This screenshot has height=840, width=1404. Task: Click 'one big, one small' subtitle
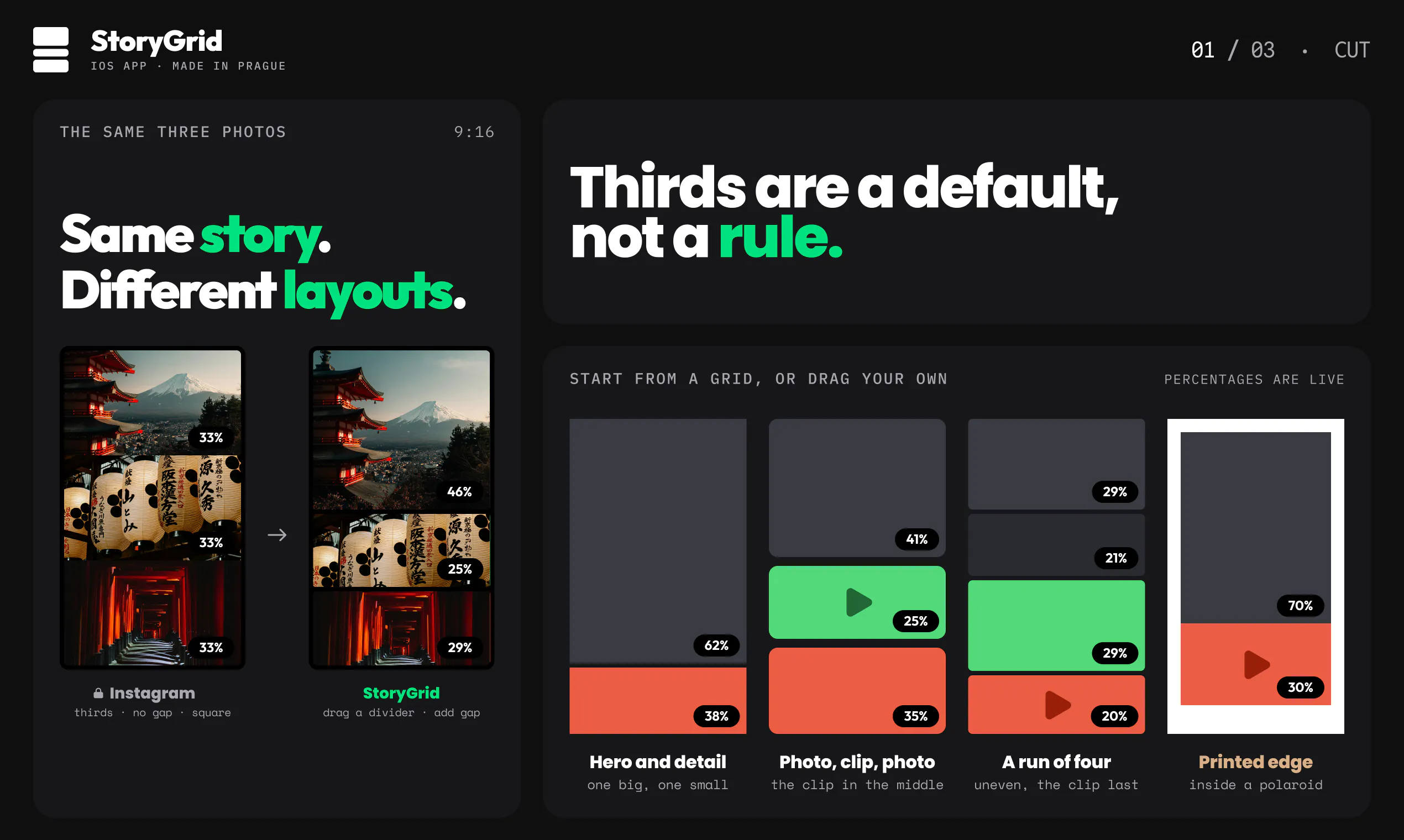(x=658, y=785)
